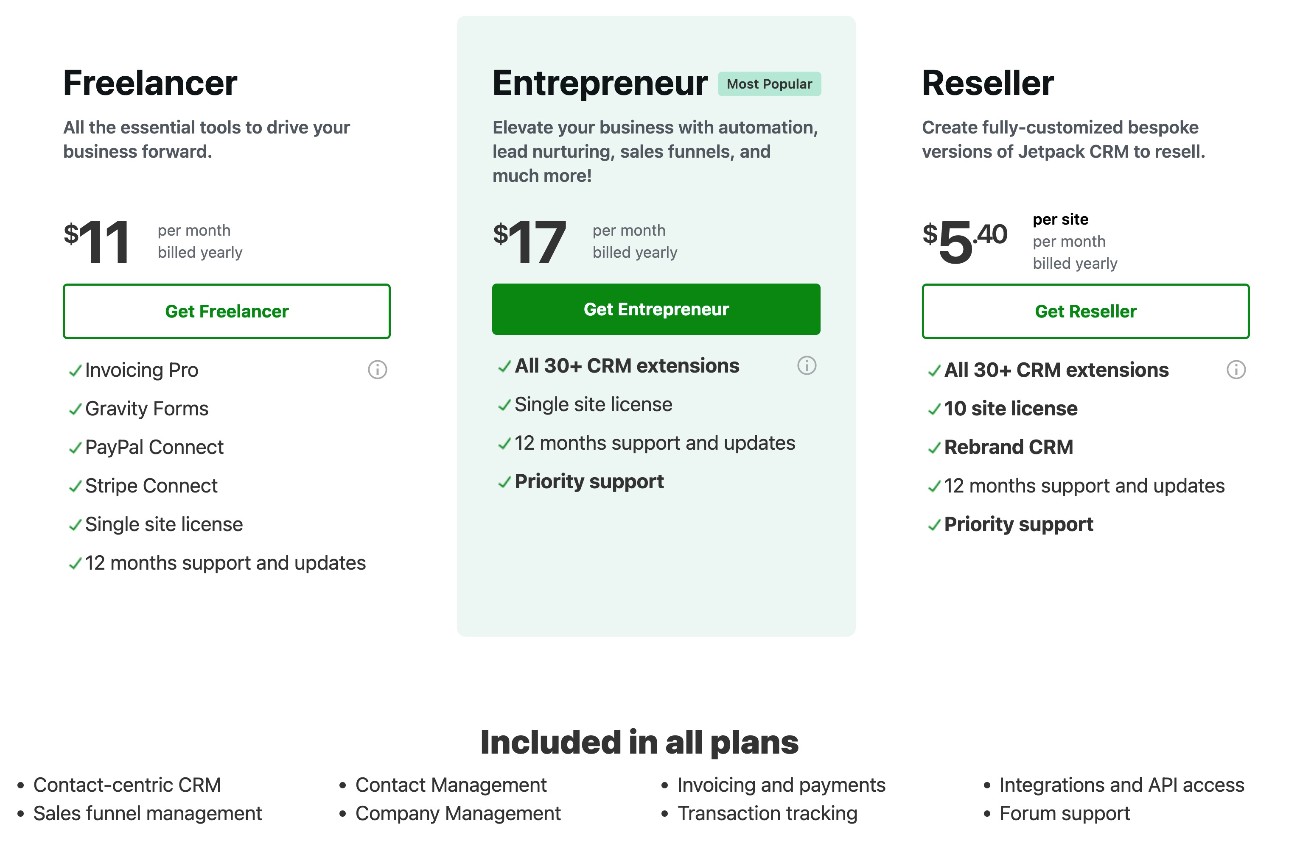1300x846 pixels.
Task: Select "12 months support and updates" under Freelancer
Action: click(225, 563)
